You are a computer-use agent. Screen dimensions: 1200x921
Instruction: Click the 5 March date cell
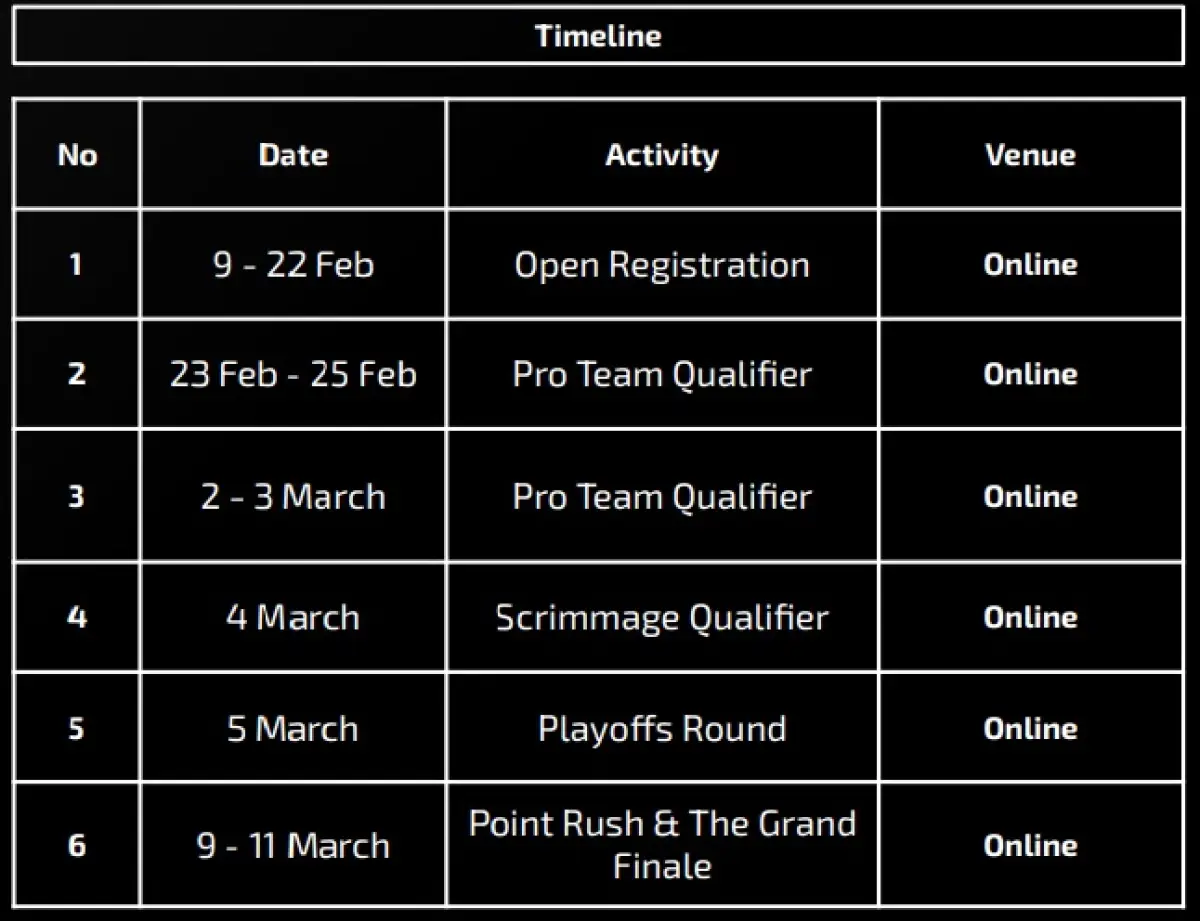pos(293,728)
